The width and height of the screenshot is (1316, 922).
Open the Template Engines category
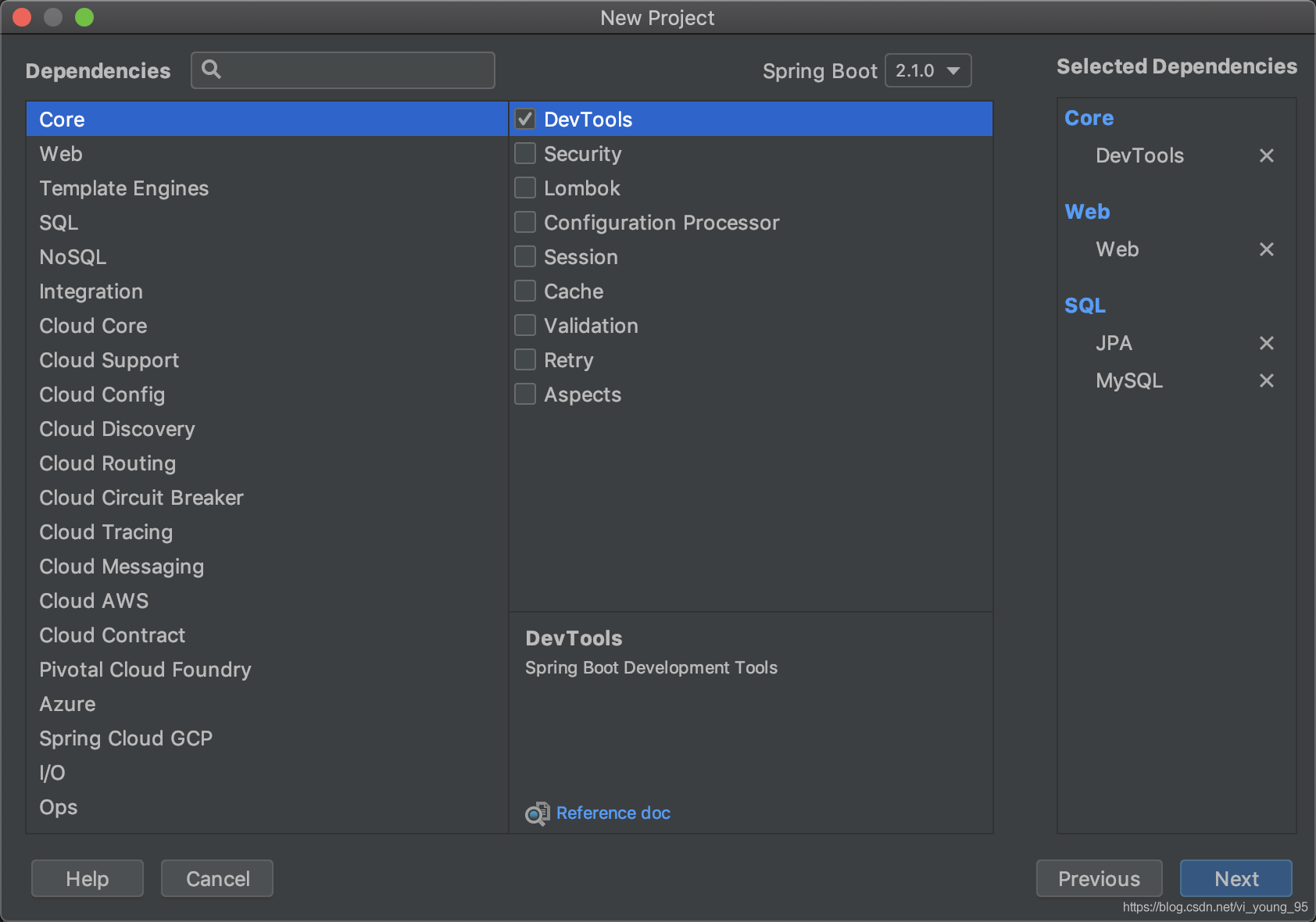click(x=267, y=188)
